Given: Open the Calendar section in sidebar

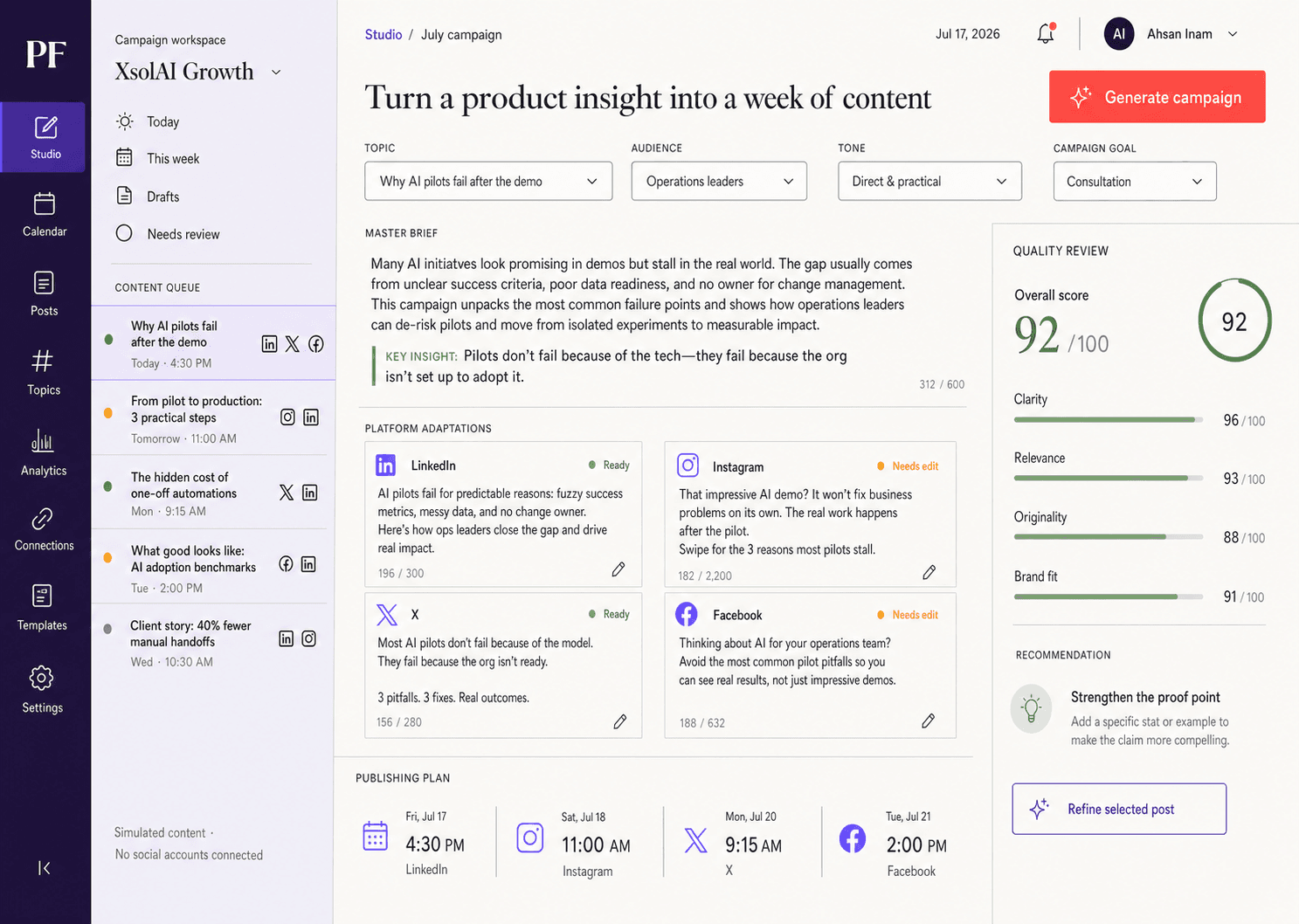Looking at the screenshot, I should [x=45, y=215].
